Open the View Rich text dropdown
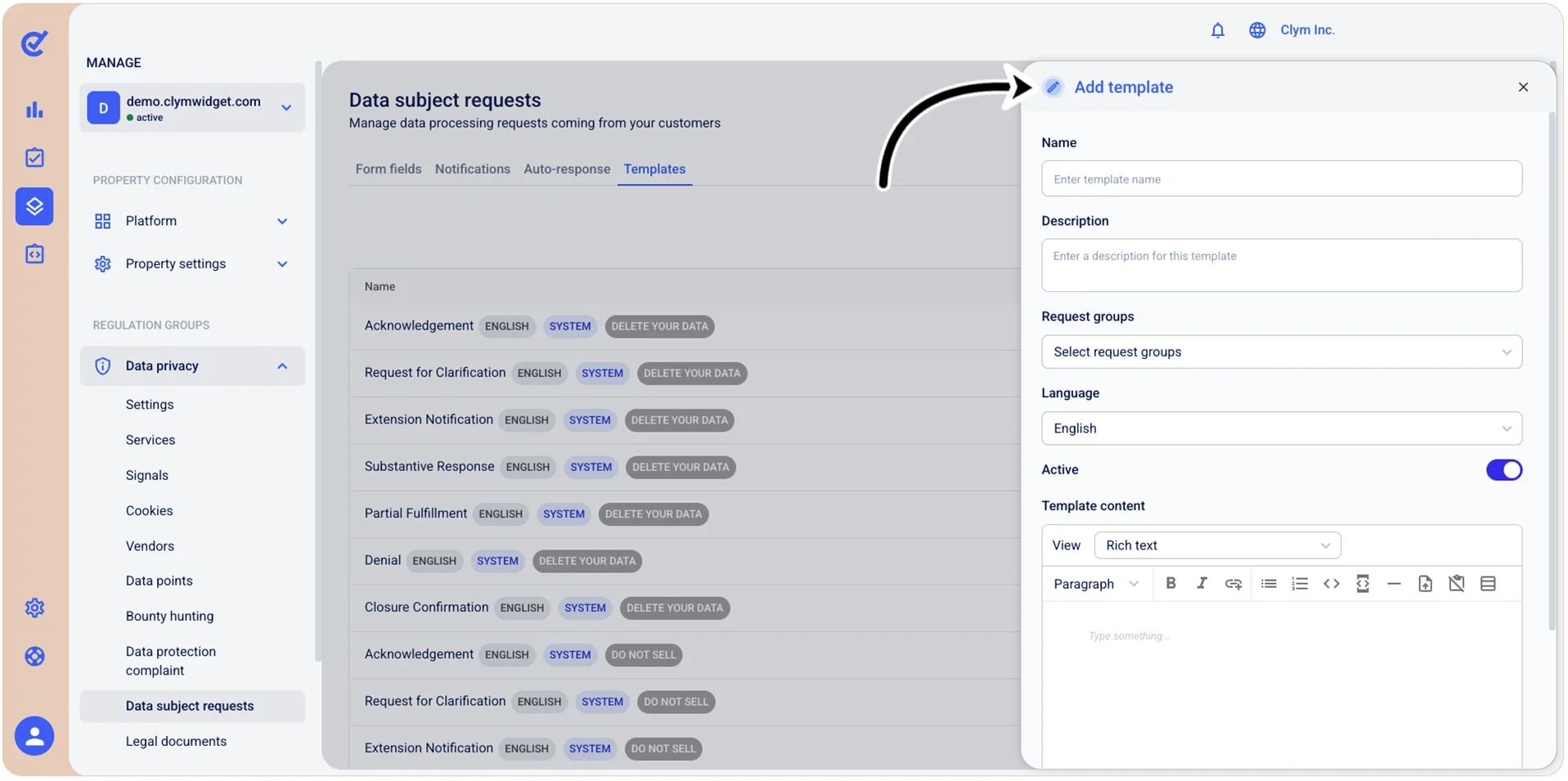1568x781 pixels. pyautogui.click(x=1217, y=545)
